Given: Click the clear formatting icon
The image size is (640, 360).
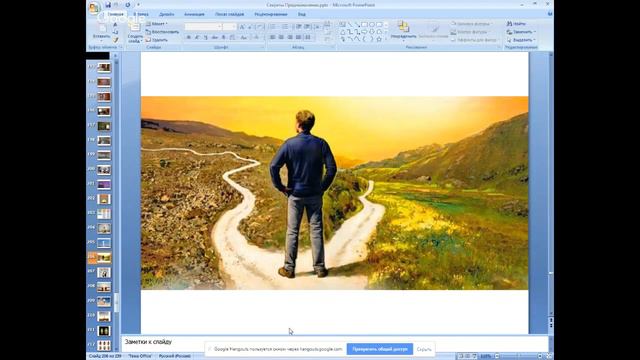Looking at the screenshot, I should point(260,27).
